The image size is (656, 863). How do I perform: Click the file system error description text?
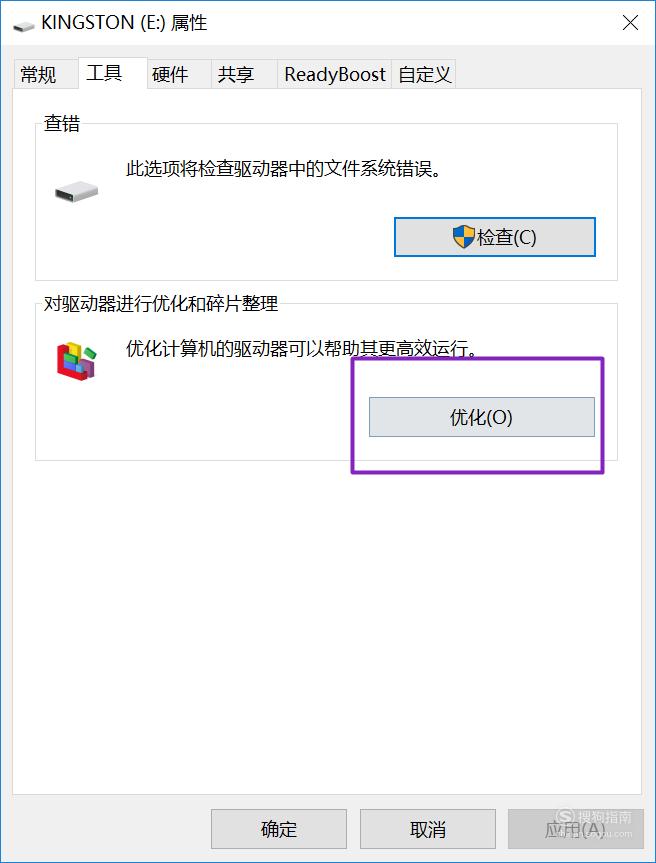click(284, 168)
